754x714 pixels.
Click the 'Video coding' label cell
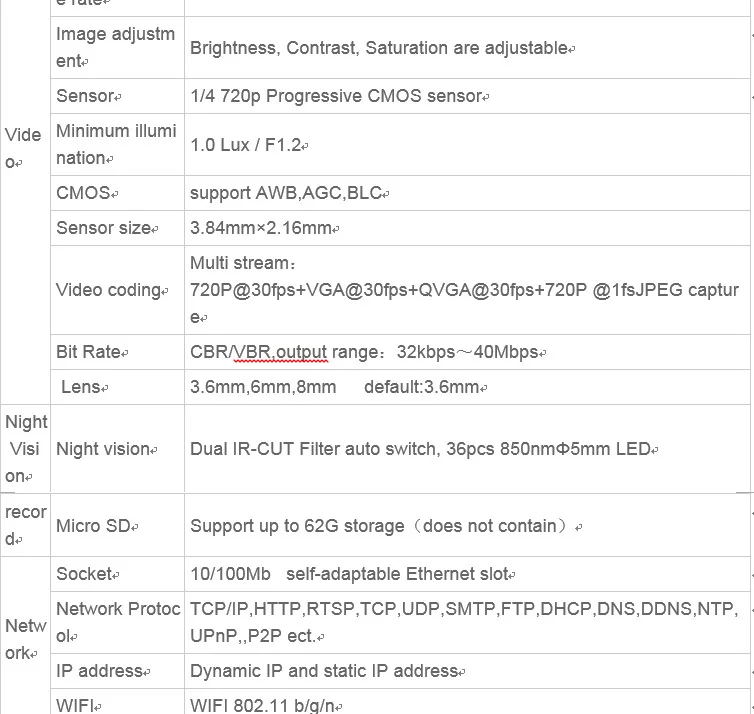117,290
